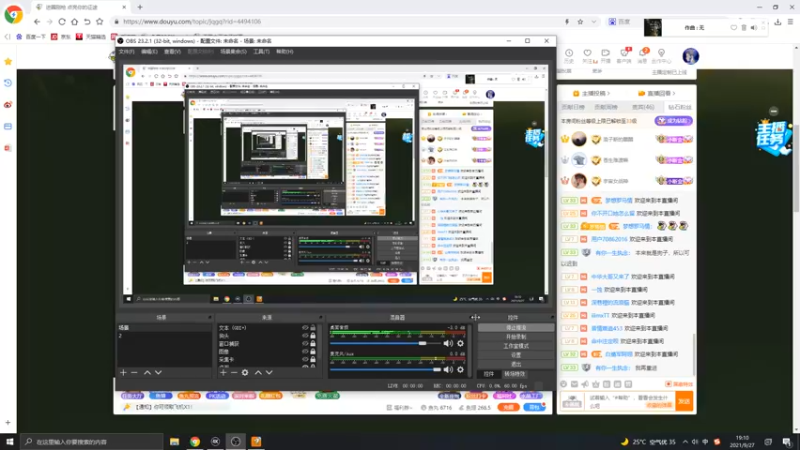The height and width of the screenshot is (450, 800).
Task: Open Windows Start menu
Action: [x=9, y=441]
